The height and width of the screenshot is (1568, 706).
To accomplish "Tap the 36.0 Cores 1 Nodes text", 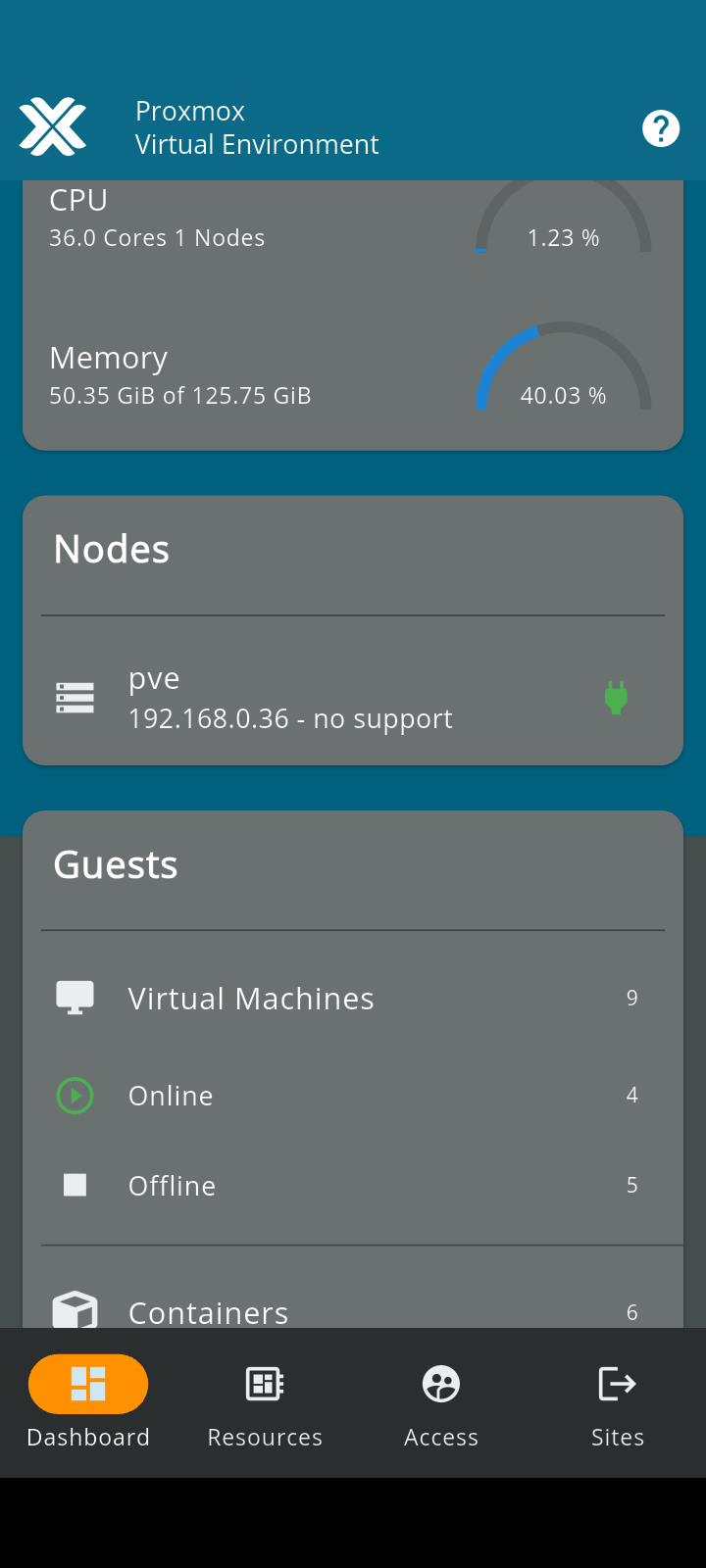I will click(x=157, y=238).
